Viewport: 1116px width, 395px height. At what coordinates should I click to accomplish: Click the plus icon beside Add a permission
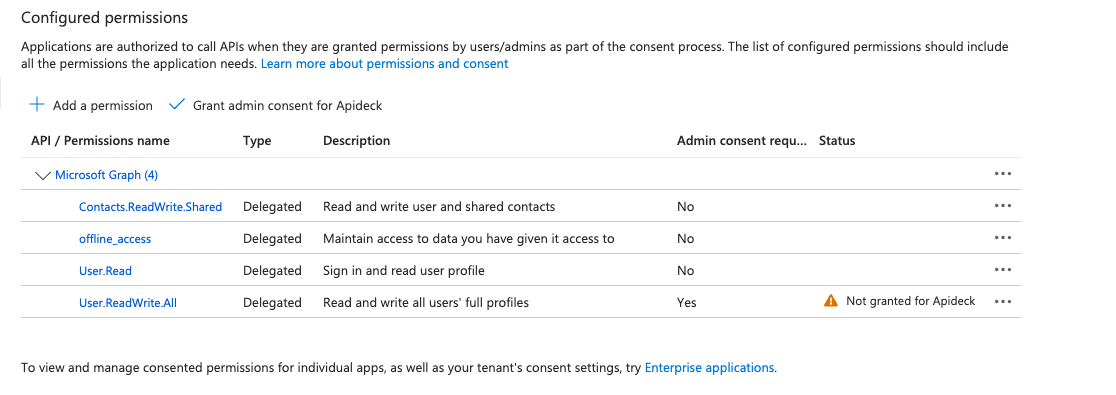coord(36,105)
